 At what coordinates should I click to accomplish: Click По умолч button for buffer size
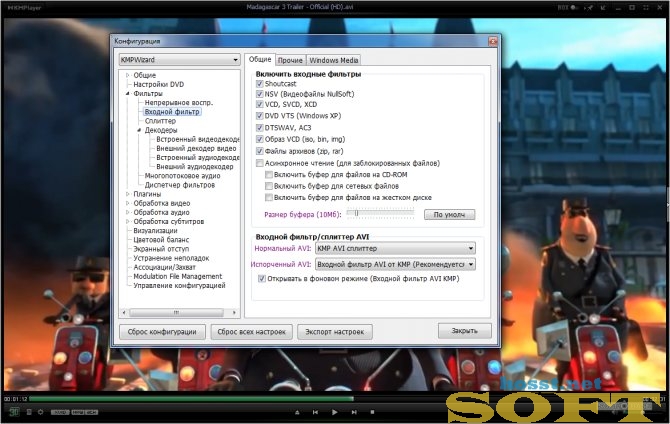450,215
